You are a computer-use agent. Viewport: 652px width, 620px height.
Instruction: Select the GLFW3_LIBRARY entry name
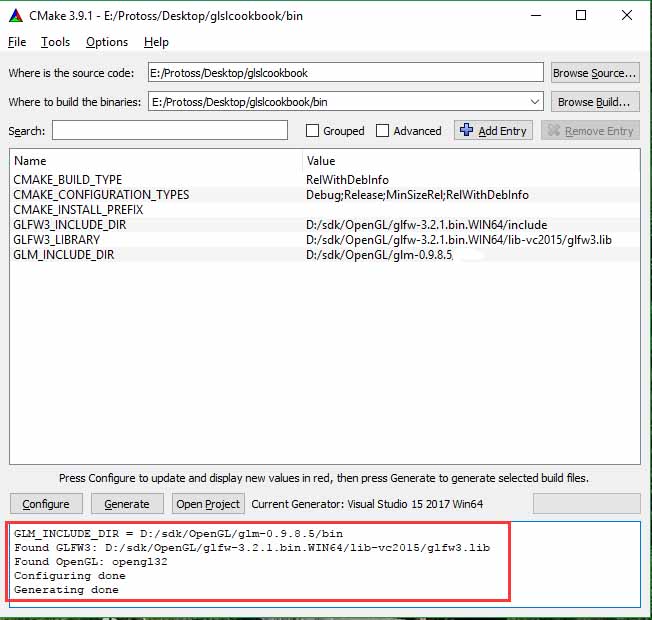(x=57, y=240)
